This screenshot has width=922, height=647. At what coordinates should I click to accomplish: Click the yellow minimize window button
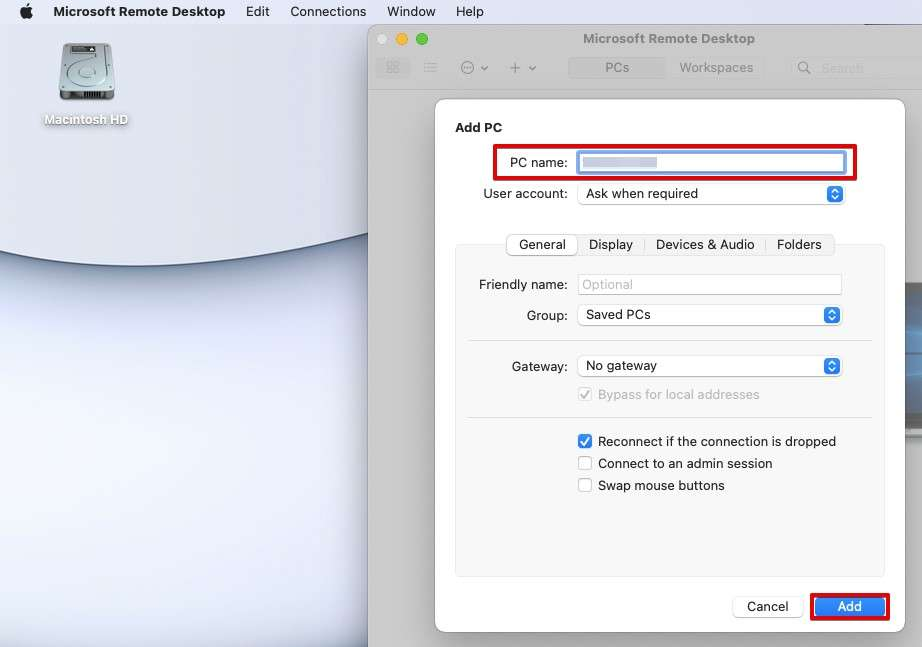pos(402,39)
